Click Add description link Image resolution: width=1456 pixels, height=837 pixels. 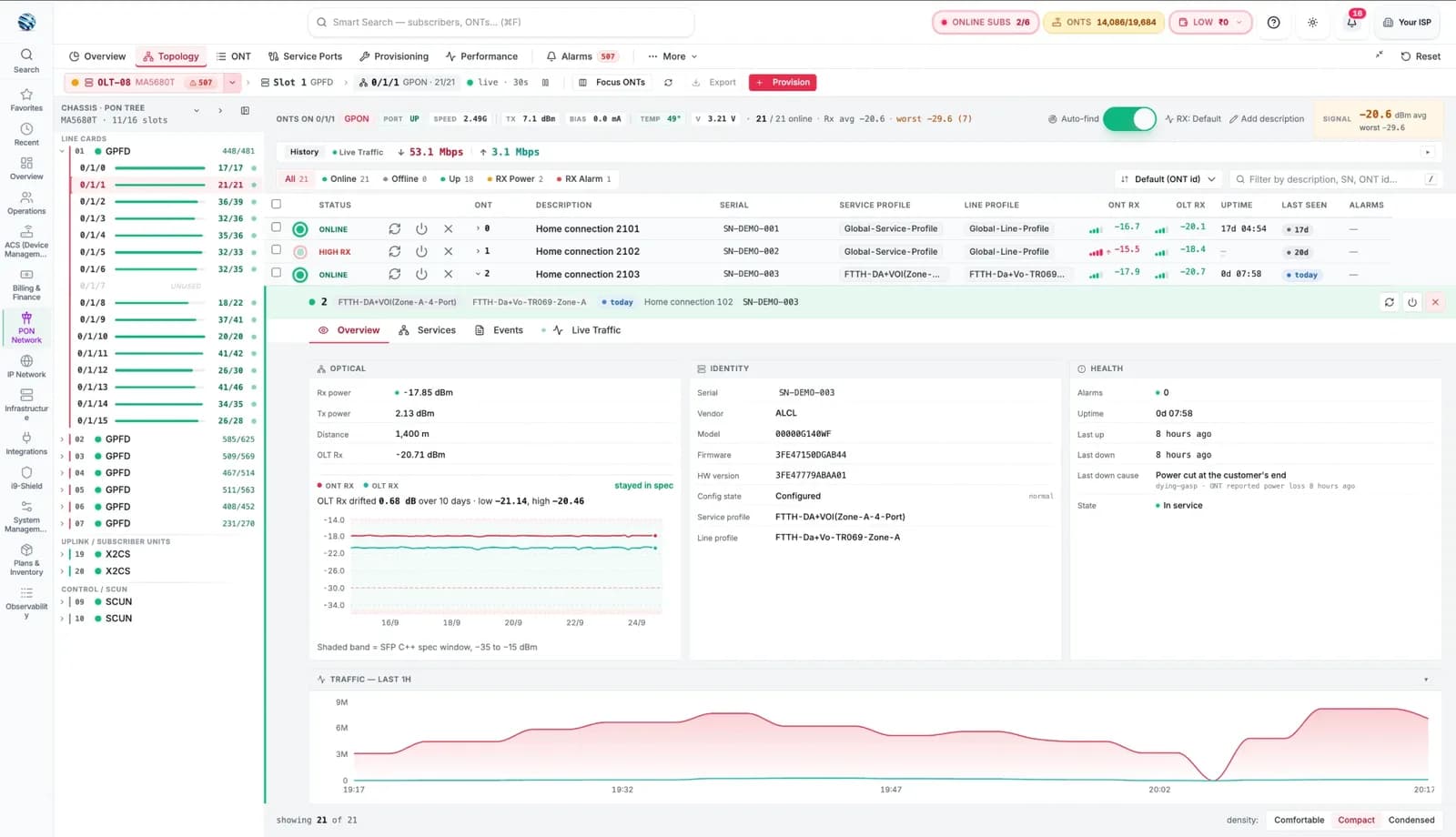1266,118
